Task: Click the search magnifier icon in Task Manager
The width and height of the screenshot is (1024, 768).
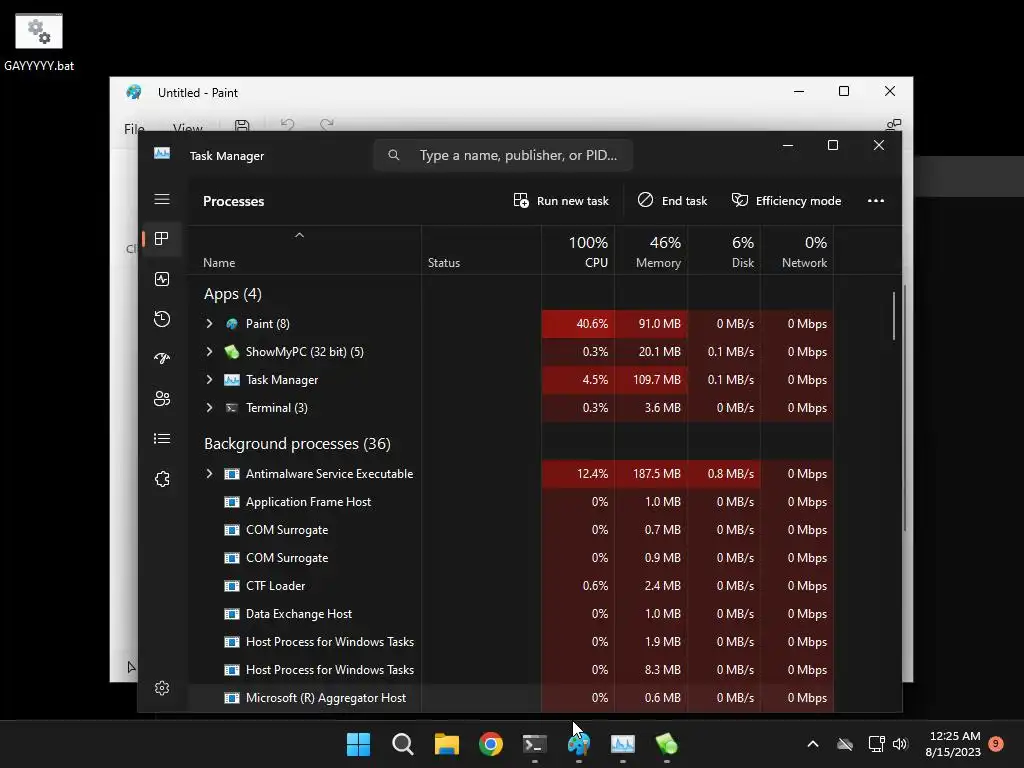Action: coord(394,155)
